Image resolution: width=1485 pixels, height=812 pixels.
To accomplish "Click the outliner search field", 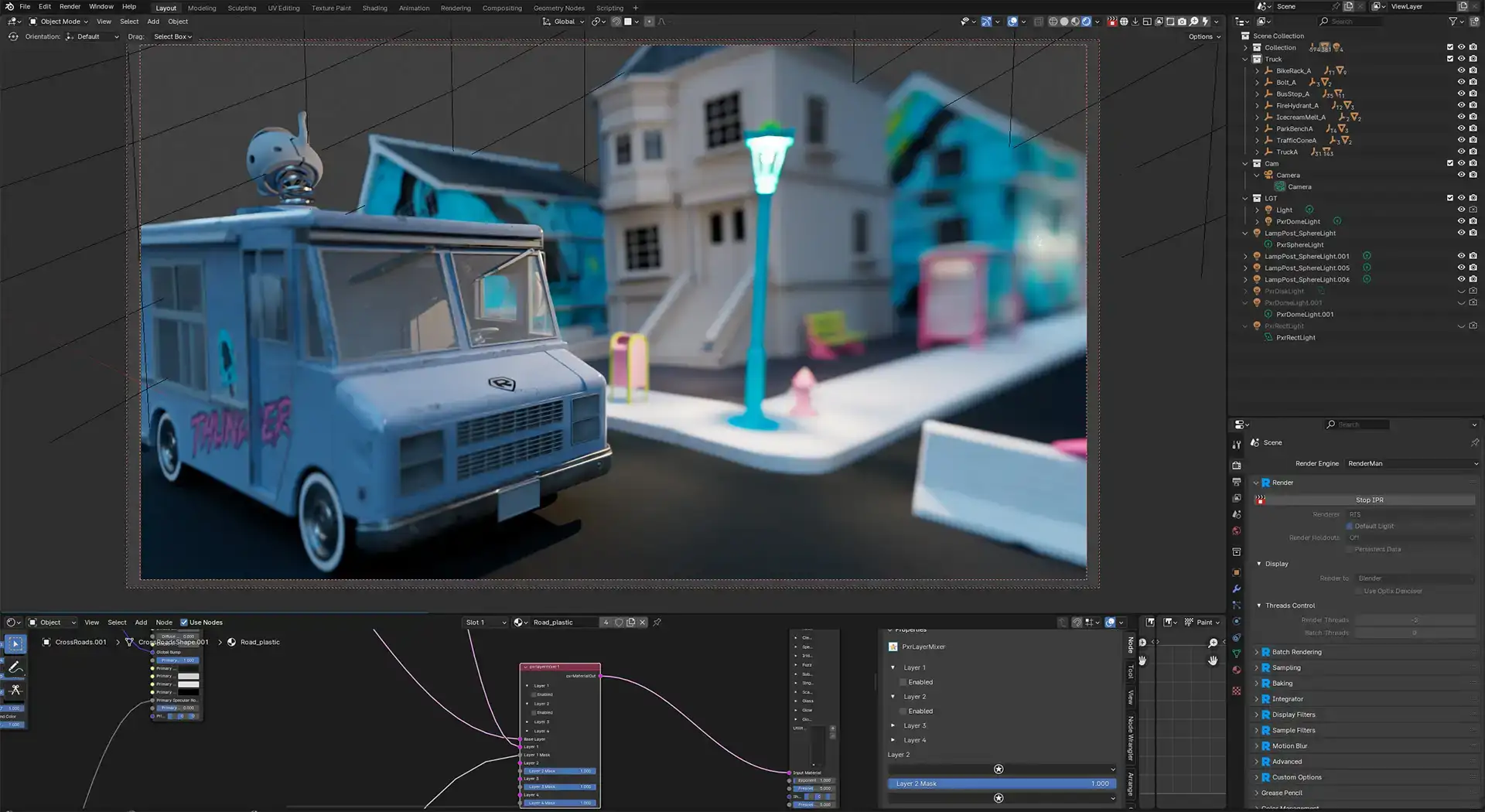I will coord(1350,21).
